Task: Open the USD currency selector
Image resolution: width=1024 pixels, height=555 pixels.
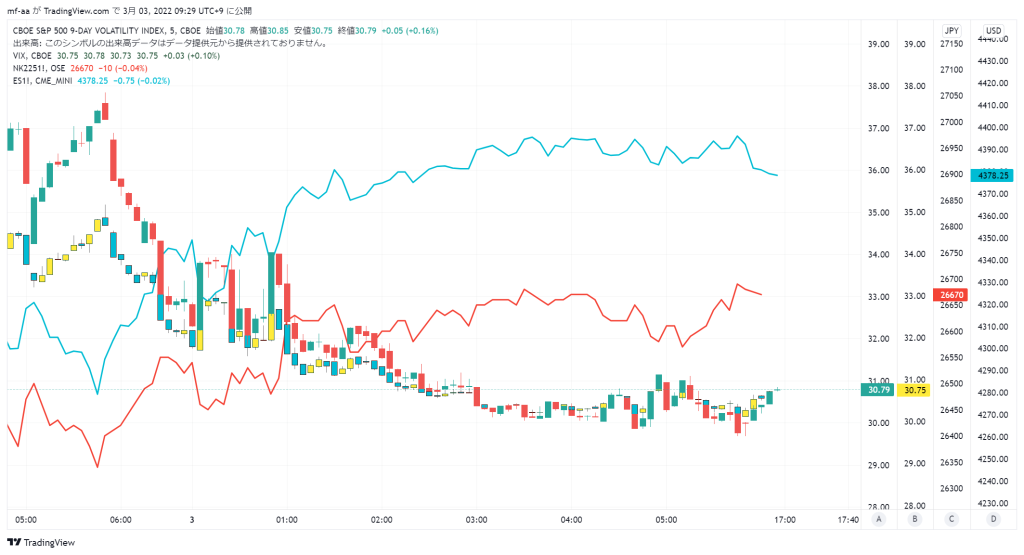Action: pyautogui.click(x=993, y=31)
